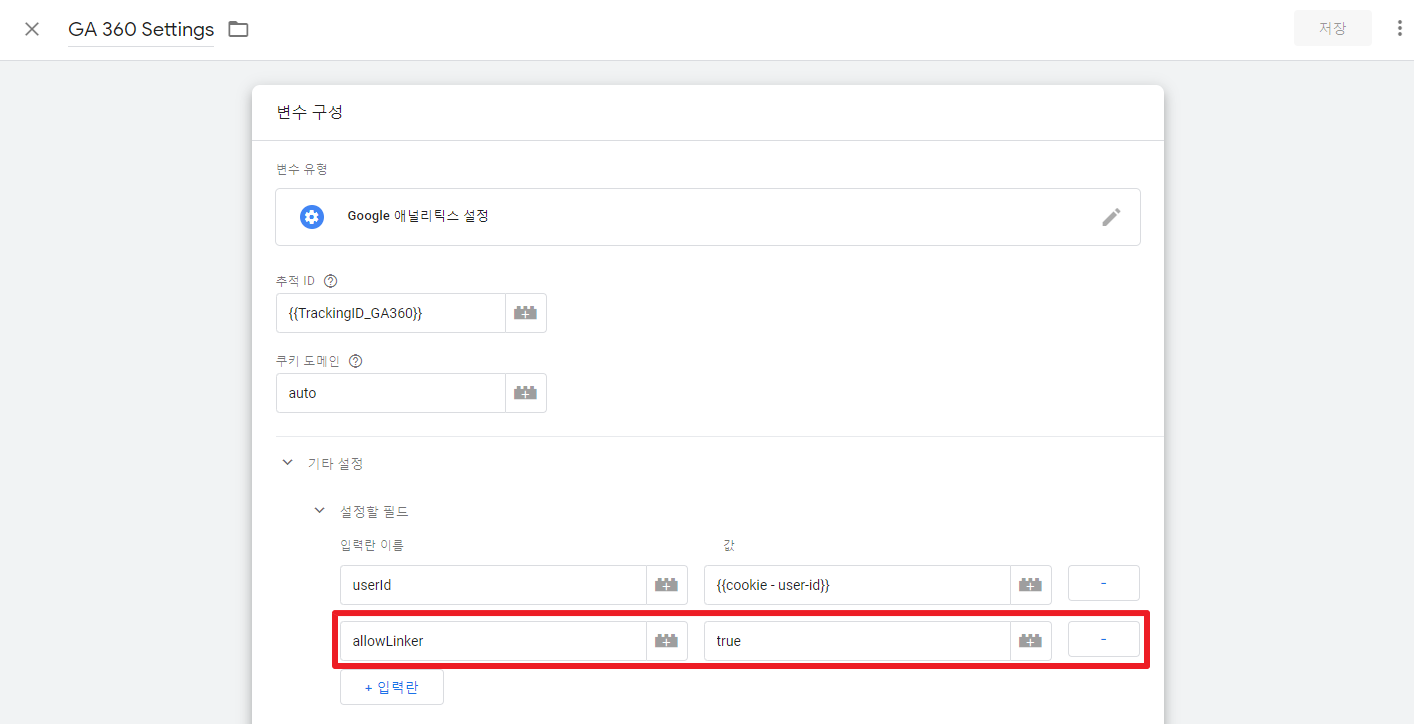
Task: Insert variable into the allowLinker name field
Action: click(x=666, y=641)
